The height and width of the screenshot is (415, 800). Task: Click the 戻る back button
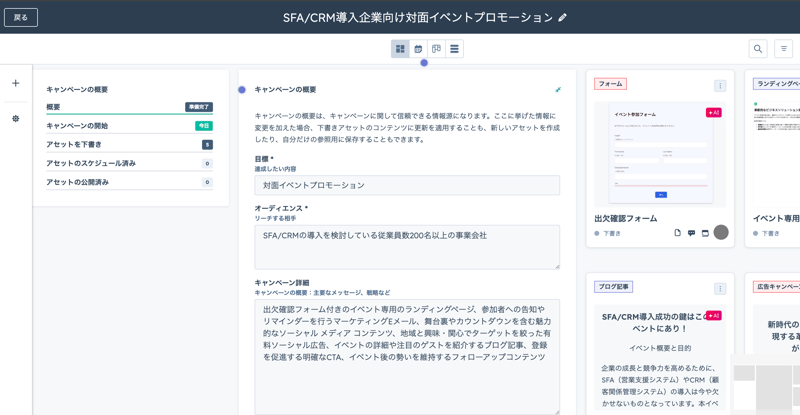(x=21, y=17)
